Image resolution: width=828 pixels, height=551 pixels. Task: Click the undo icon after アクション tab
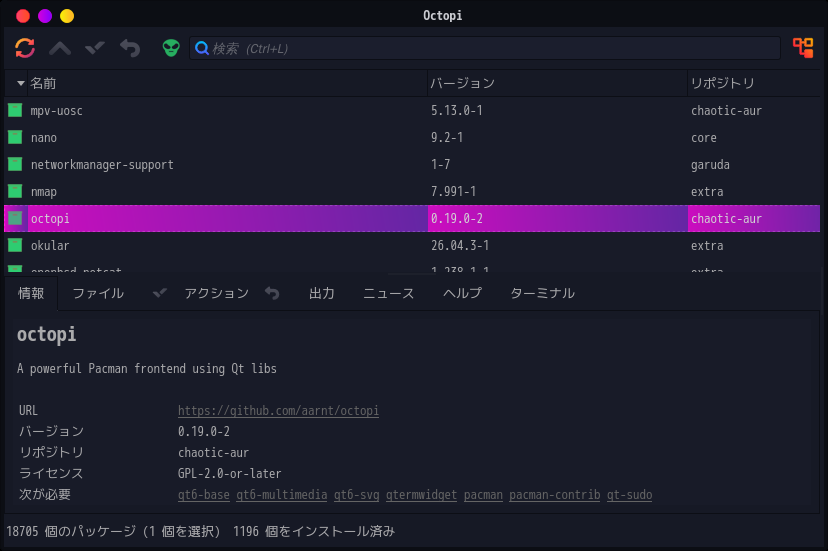tap(272, 293)
